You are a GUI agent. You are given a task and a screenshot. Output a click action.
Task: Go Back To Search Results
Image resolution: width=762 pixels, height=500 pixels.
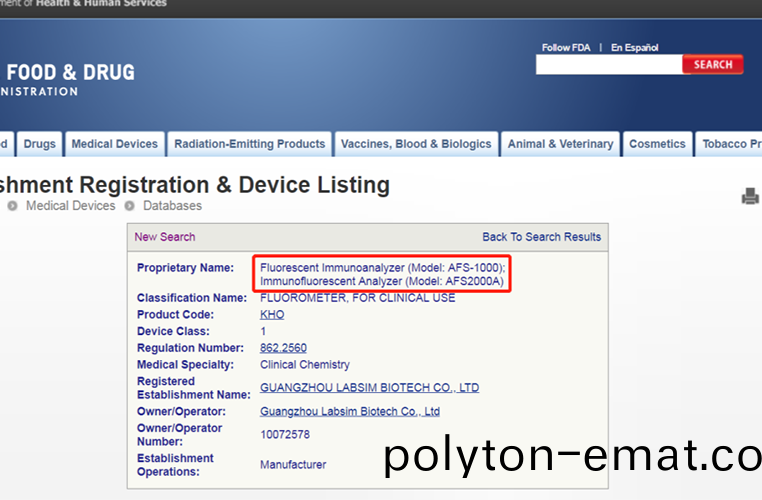pyautogui.click(x=541, y=237)
